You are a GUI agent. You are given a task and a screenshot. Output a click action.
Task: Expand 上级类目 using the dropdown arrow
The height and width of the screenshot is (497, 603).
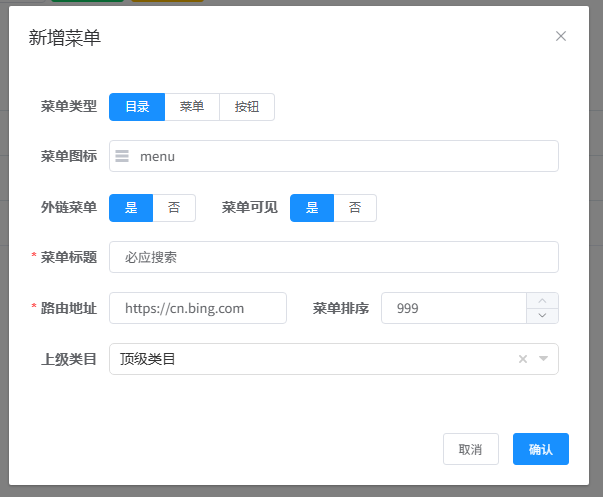coord(544,359)
